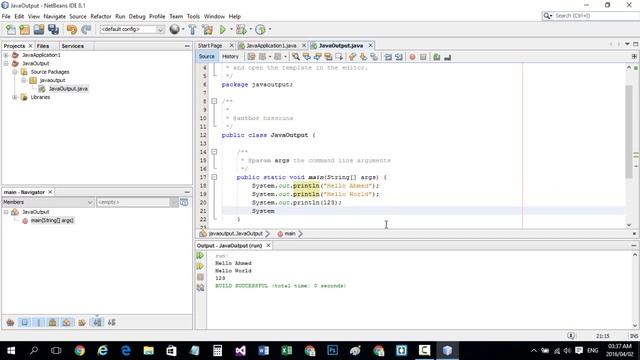Click the History view button

tap(230, 57)
